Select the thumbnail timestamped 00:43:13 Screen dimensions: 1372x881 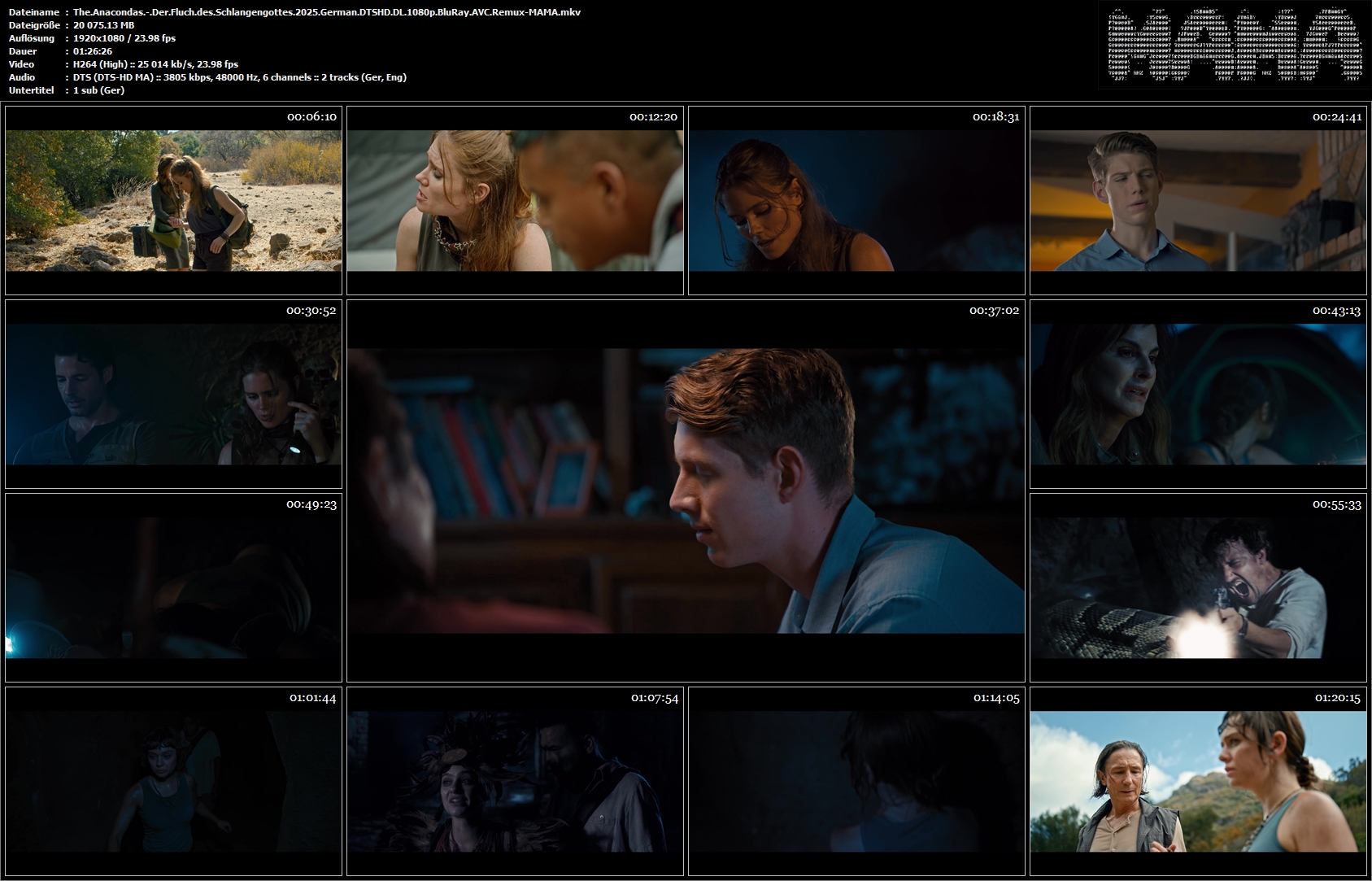click(1198, 394)
